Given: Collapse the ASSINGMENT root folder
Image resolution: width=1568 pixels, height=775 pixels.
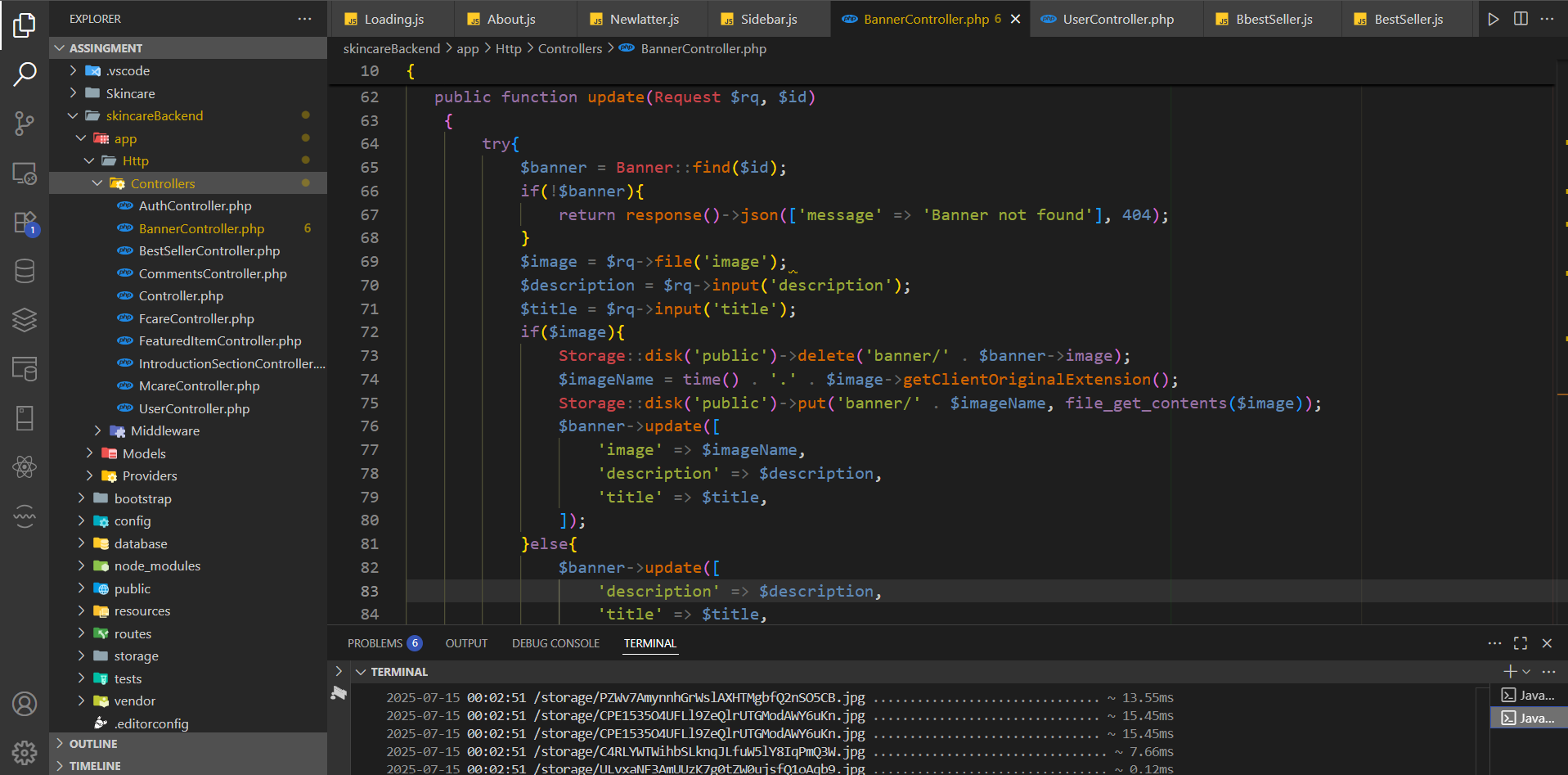Looking at the screenshot, I should pos(188,48).
